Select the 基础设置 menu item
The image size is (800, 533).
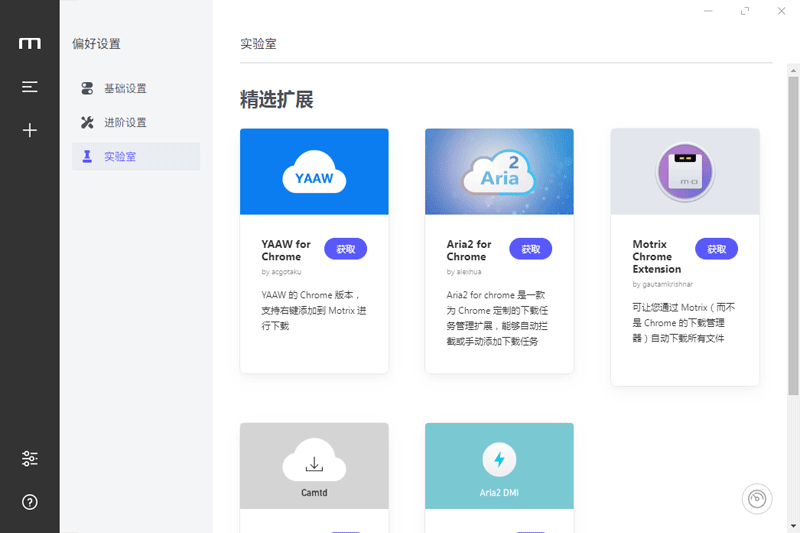[x=125, y=88]
